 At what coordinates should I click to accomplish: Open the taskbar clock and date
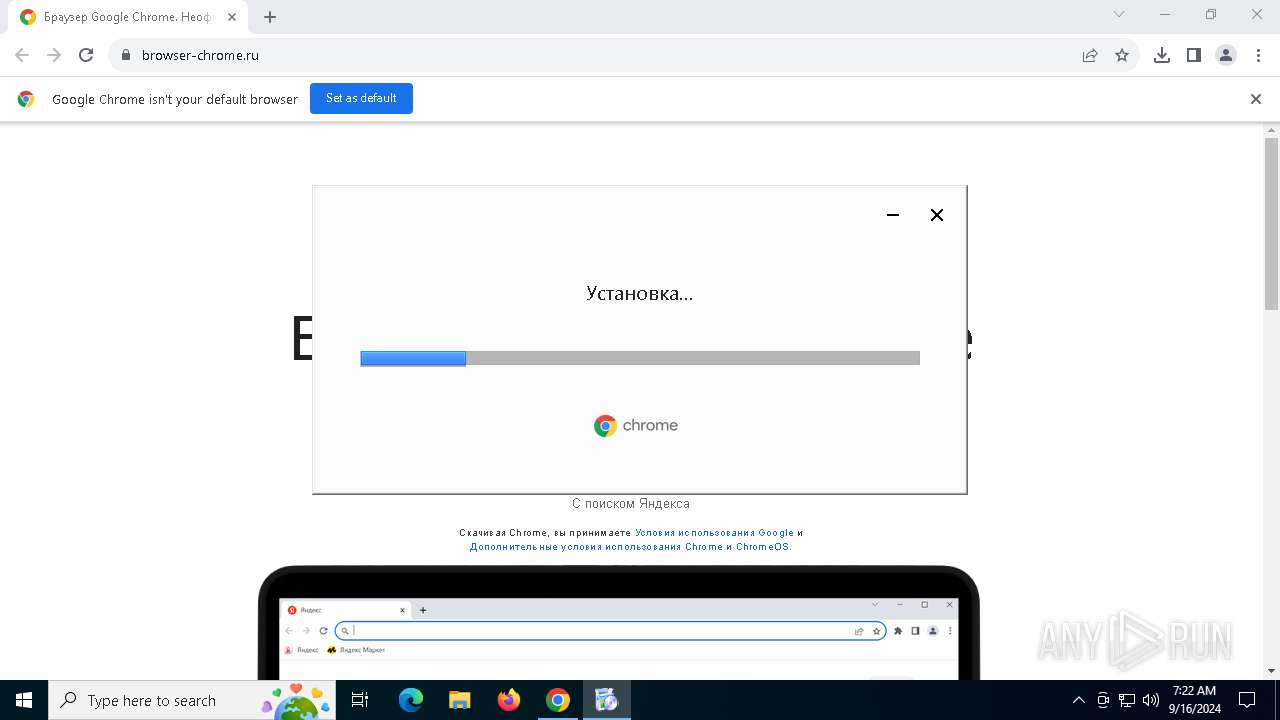pyautogui.click(x=1194, y=700)
